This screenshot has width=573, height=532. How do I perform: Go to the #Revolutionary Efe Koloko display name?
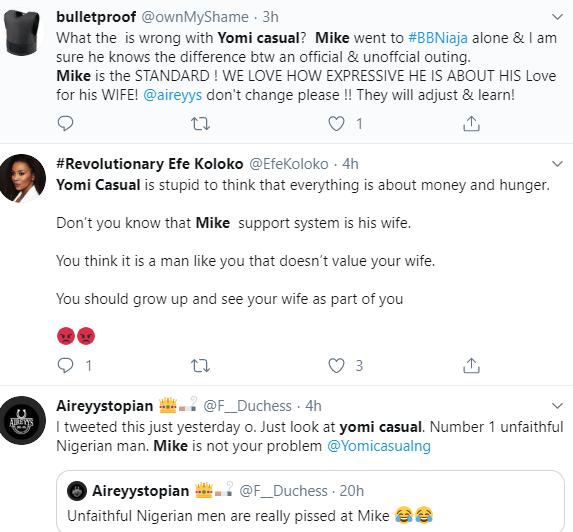click(149, 164)
